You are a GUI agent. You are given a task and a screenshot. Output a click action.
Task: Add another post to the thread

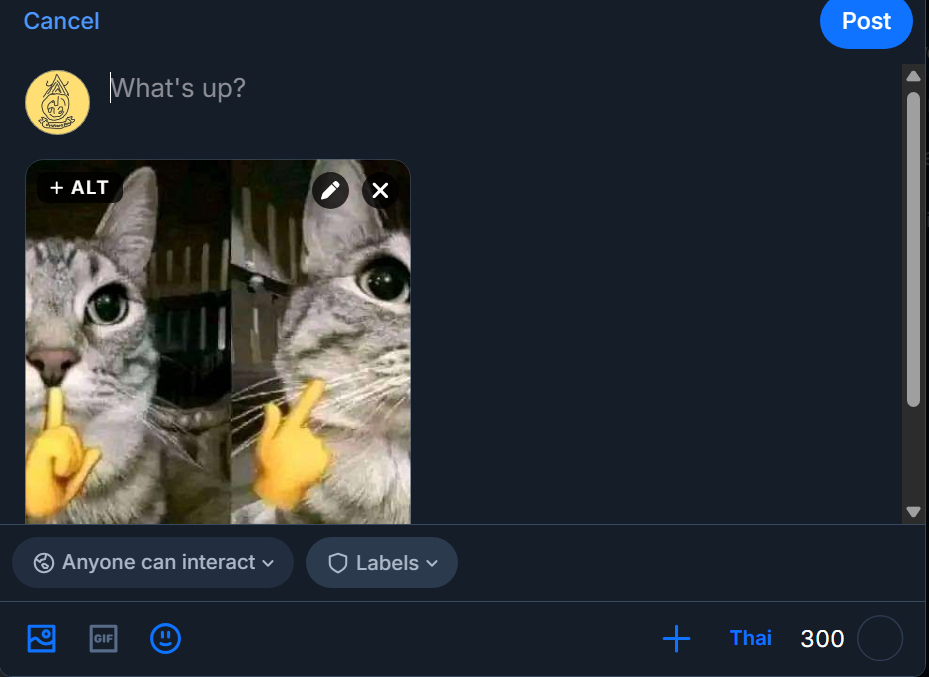click(677, 638)
